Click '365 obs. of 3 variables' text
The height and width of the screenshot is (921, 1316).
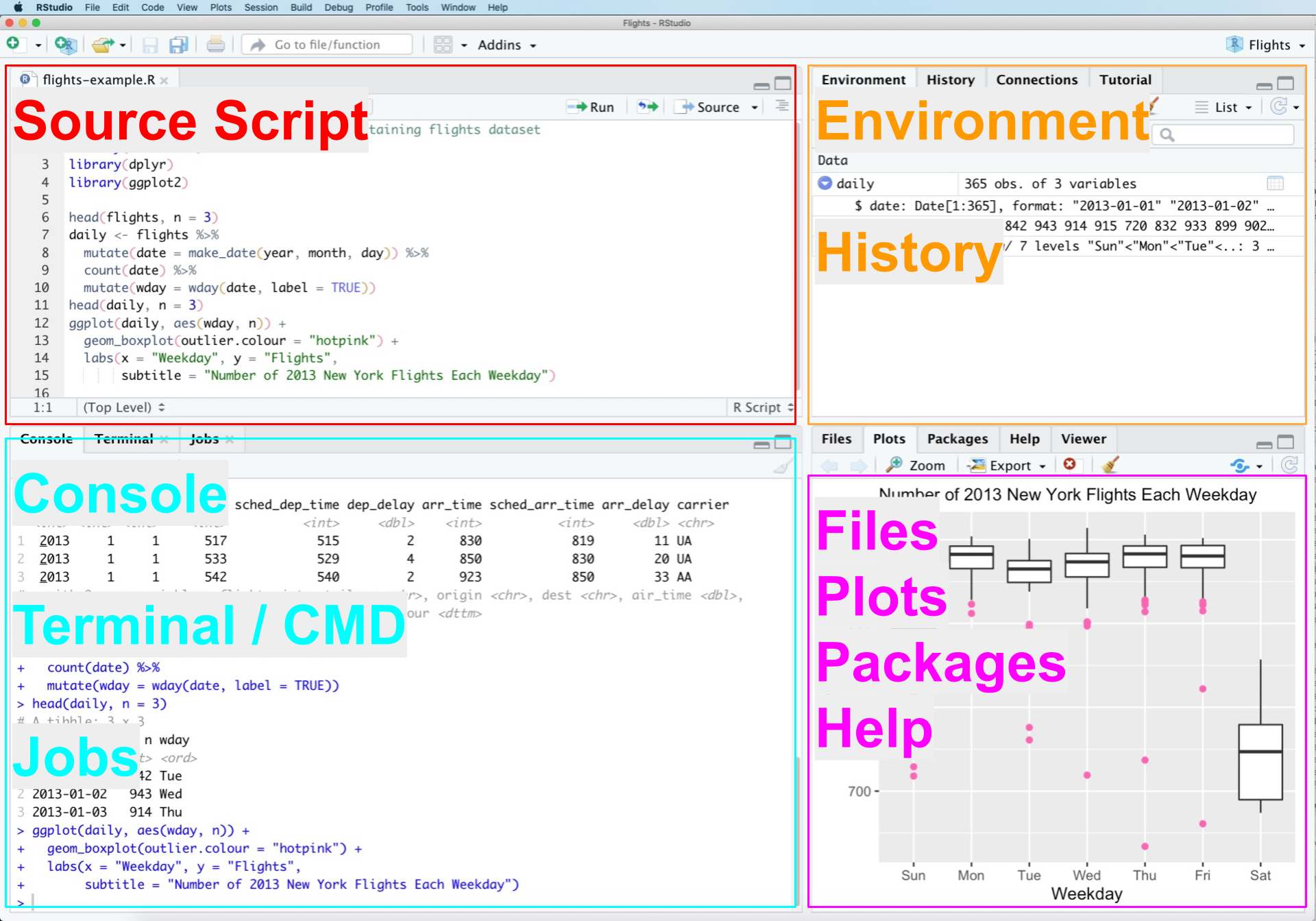tap(1050, 184)
